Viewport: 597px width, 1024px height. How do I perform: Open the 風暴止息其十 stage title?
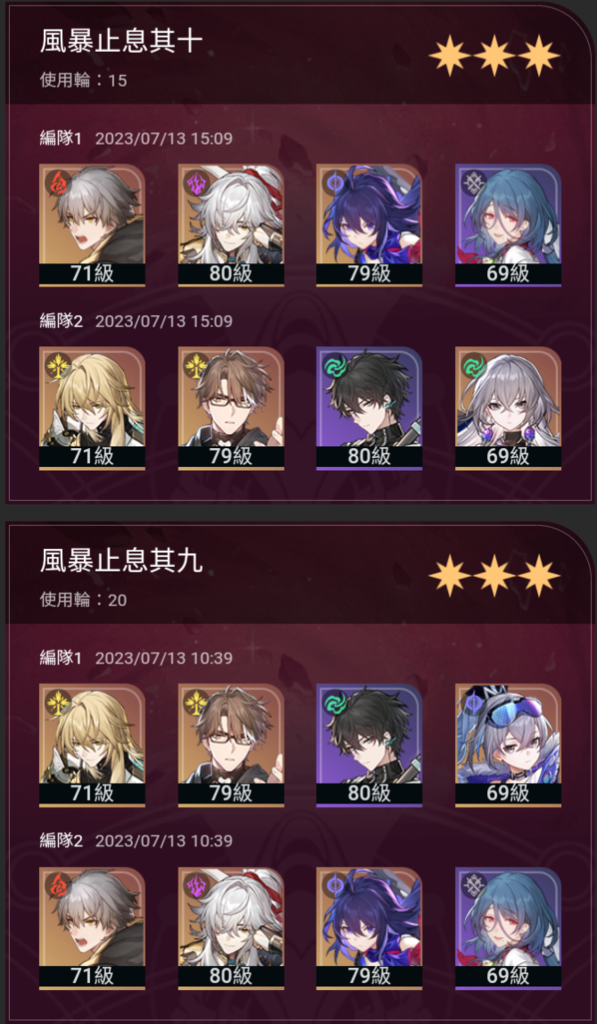pyautogui.click(x=121, y=42)
